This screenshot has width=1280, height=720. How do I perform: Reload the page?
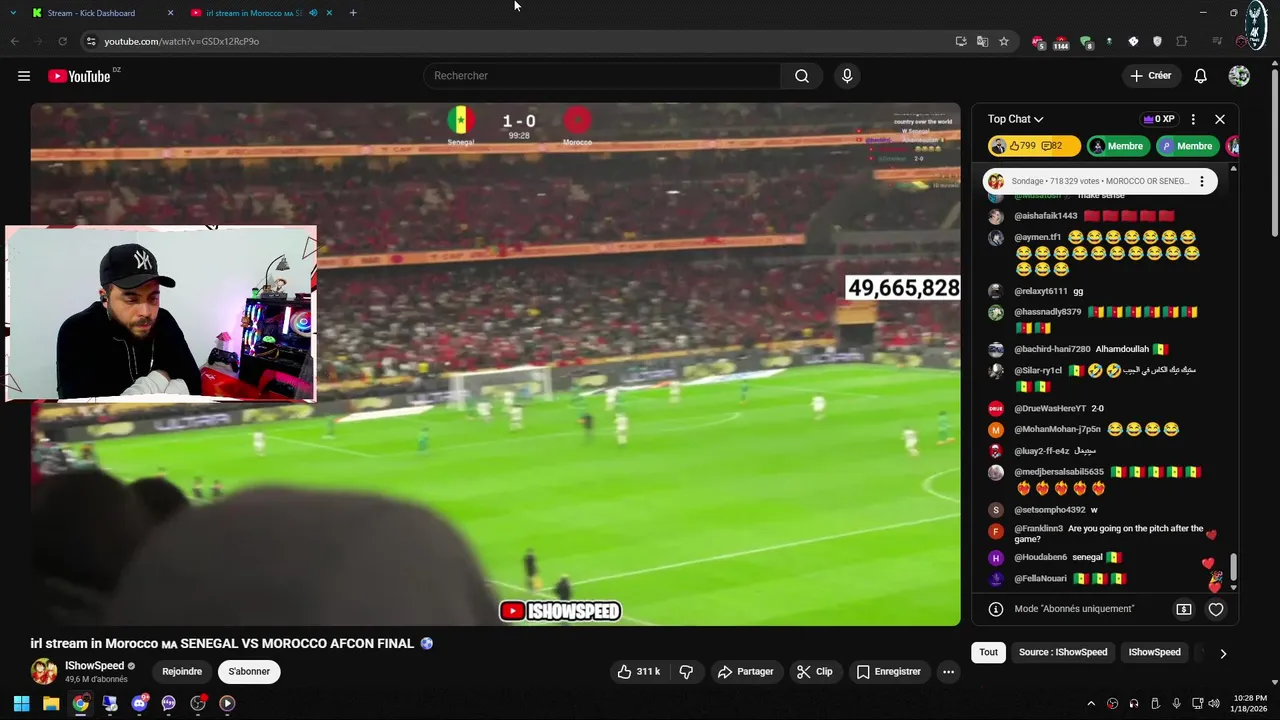click(x=62, y=41)
